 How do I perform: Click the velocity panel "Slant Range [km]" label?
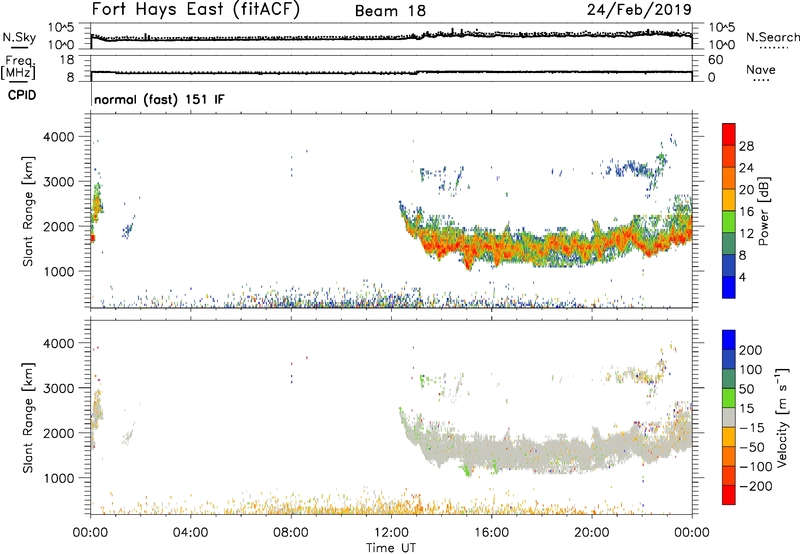point(28,418)
